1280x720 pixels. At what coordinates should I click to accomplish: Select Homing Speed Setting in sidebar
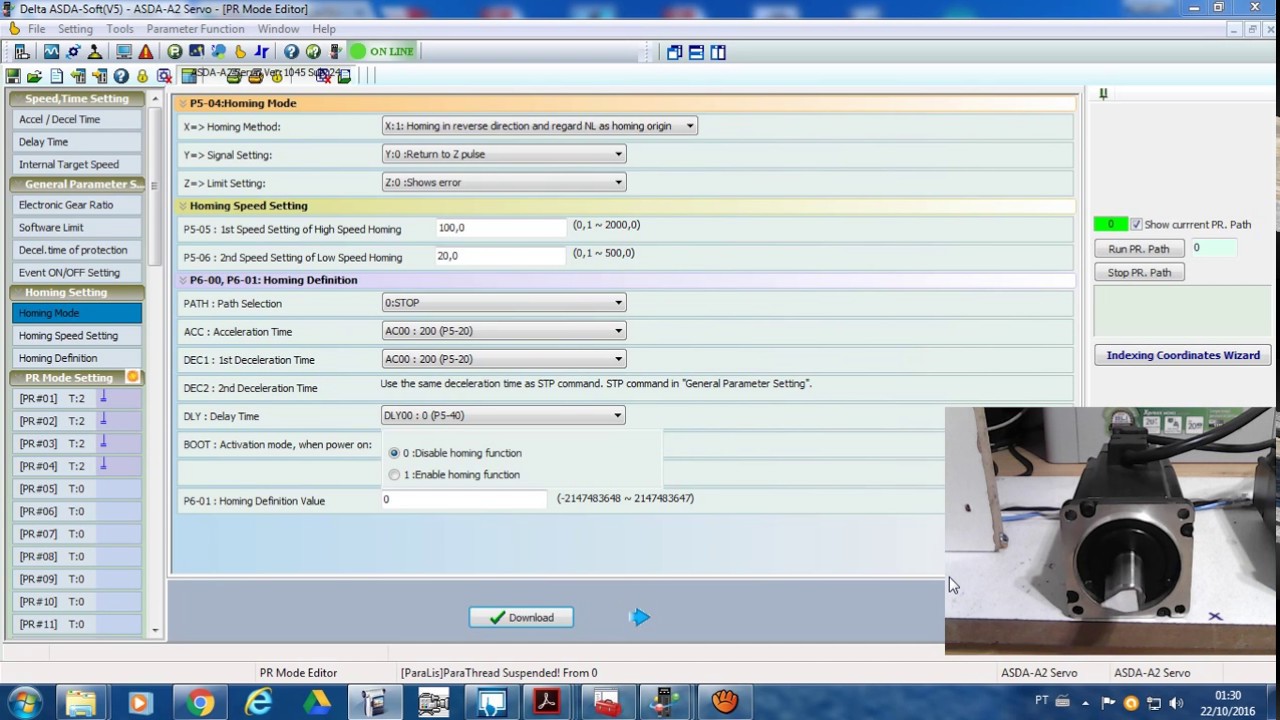pyautogui.click(x=77, y=336)
